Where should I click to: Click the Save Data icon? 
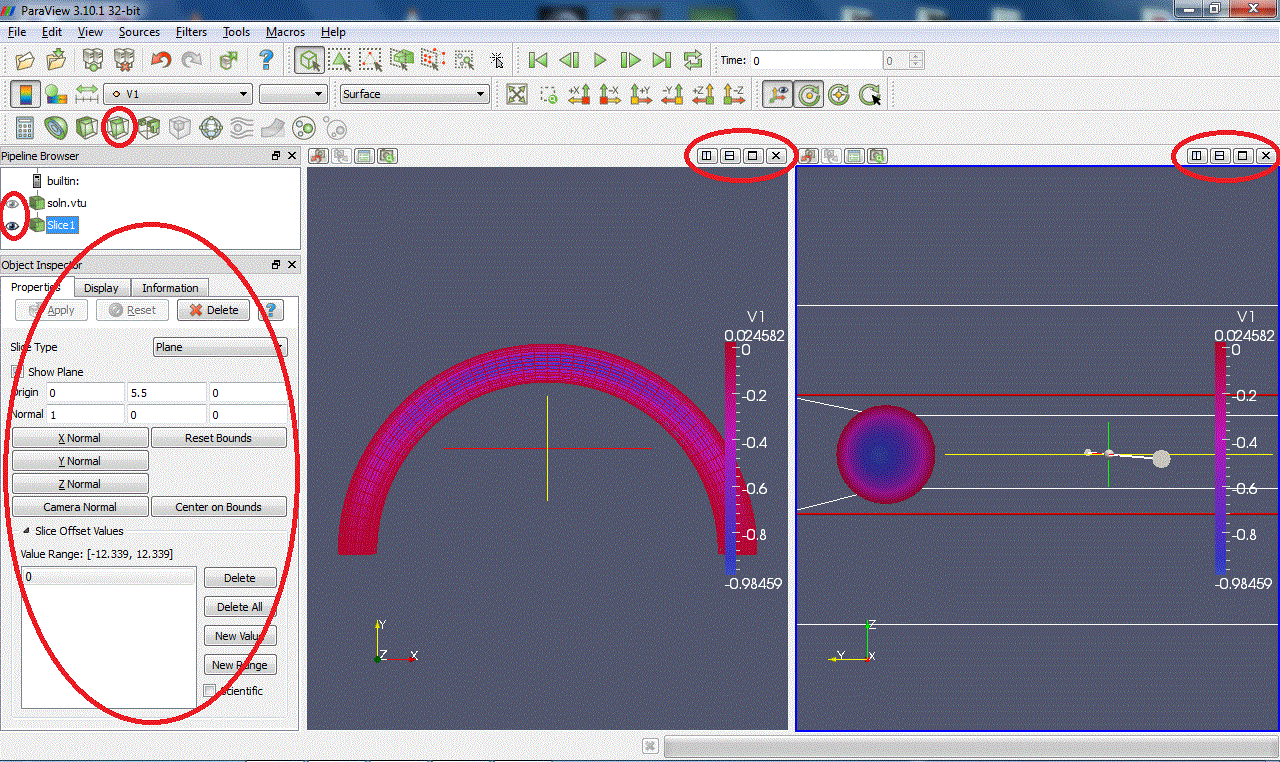pyautogui.click(x=56, y=60)
